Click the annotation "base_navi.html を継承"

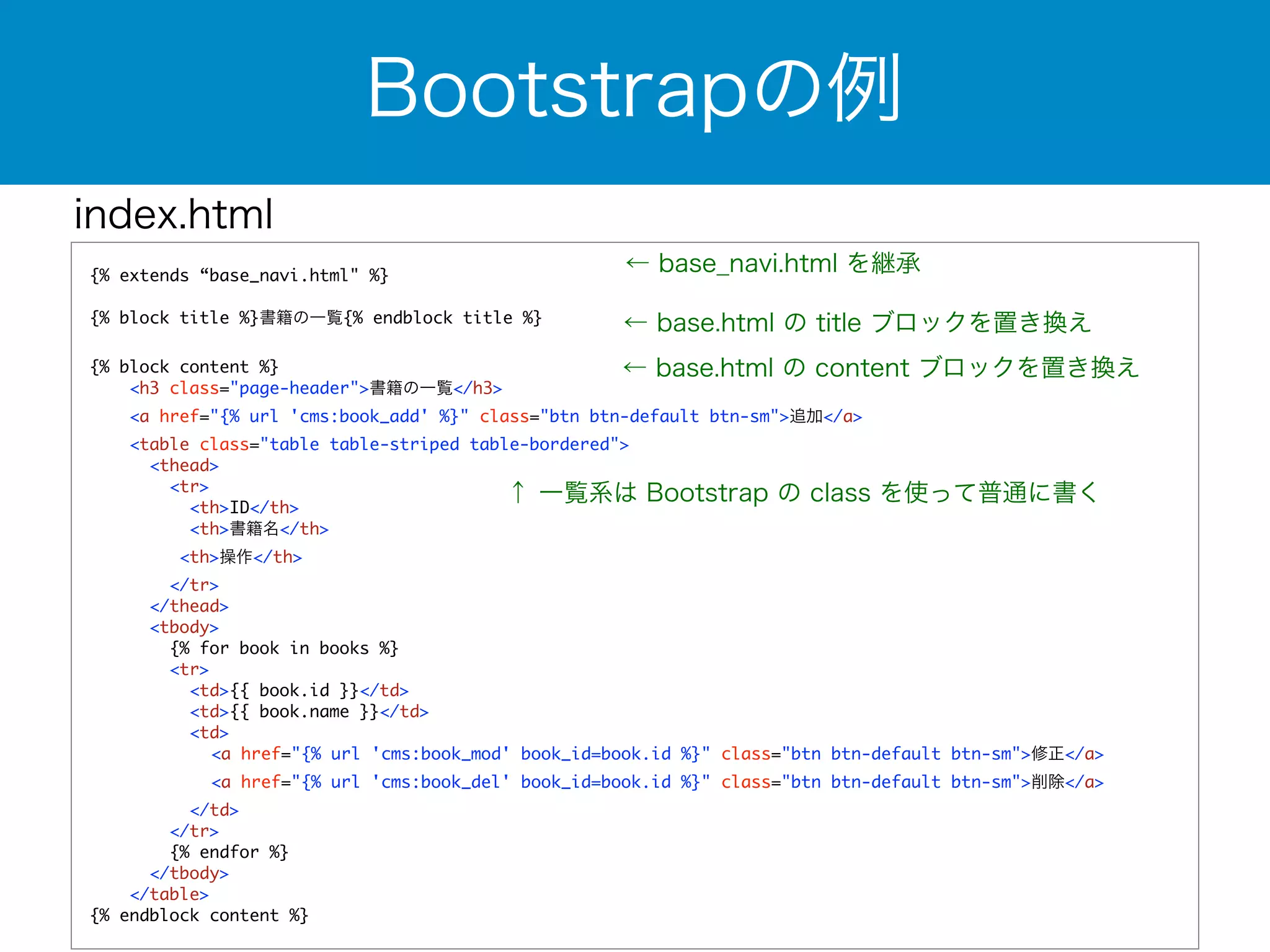click(773, 263)
